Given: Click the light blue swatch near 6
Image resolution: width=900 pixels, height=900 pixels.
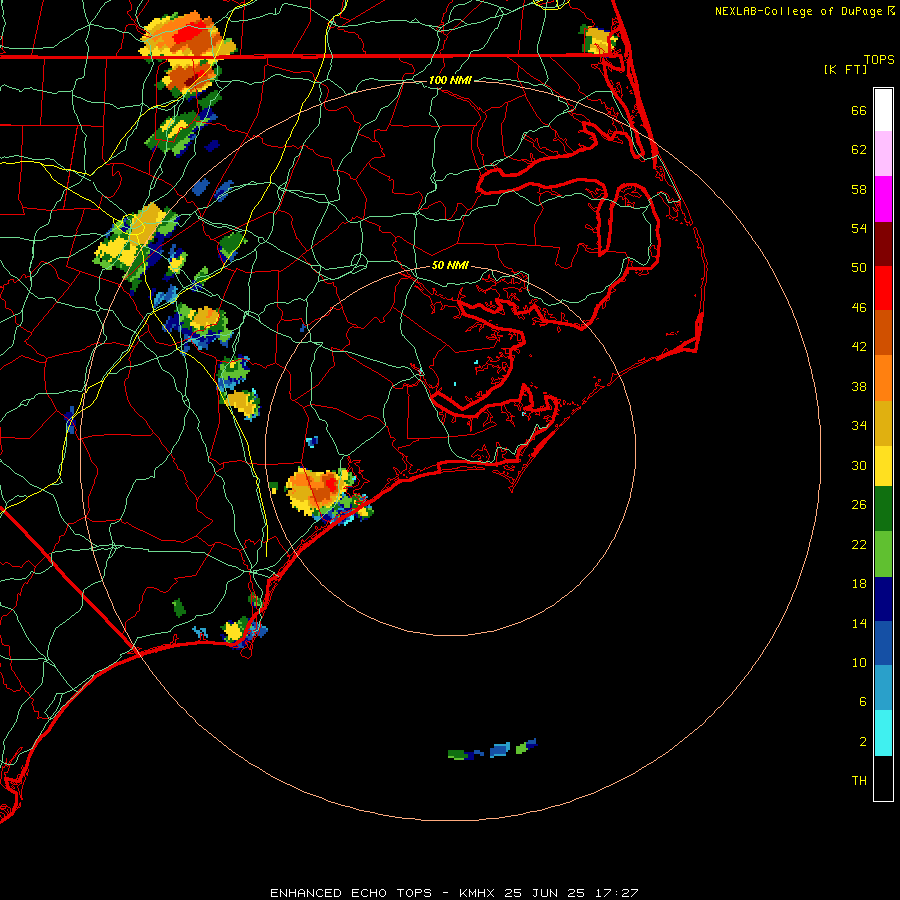Looking at the screenshot, I should click(x=883, y=688).
